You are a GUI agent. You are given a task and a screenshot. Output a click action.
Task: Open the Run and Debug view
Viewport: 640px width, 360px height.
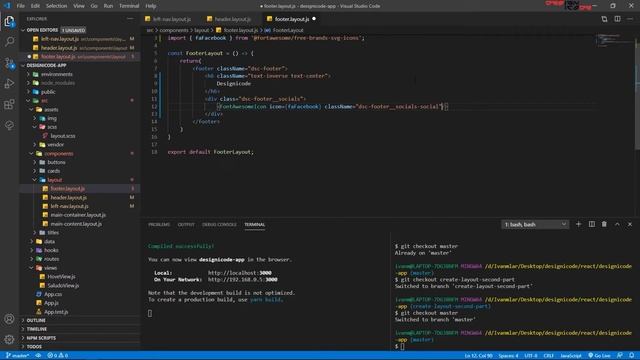coord(9,84)
